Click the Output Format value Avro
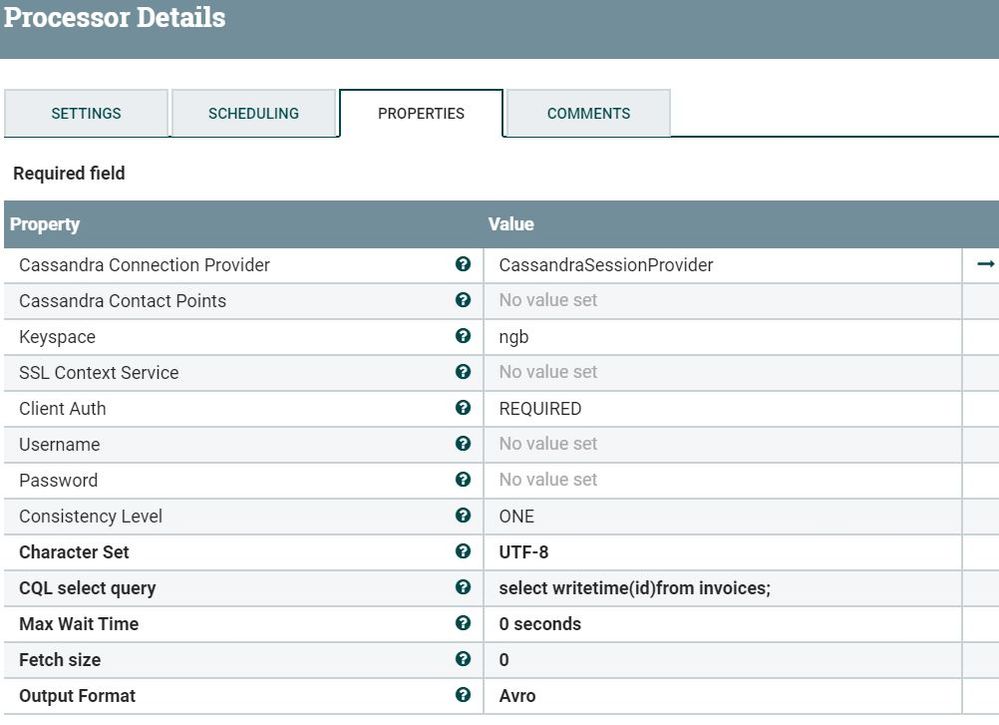The height and width of the screenshot is (725, 999). [x=517, y=696]
